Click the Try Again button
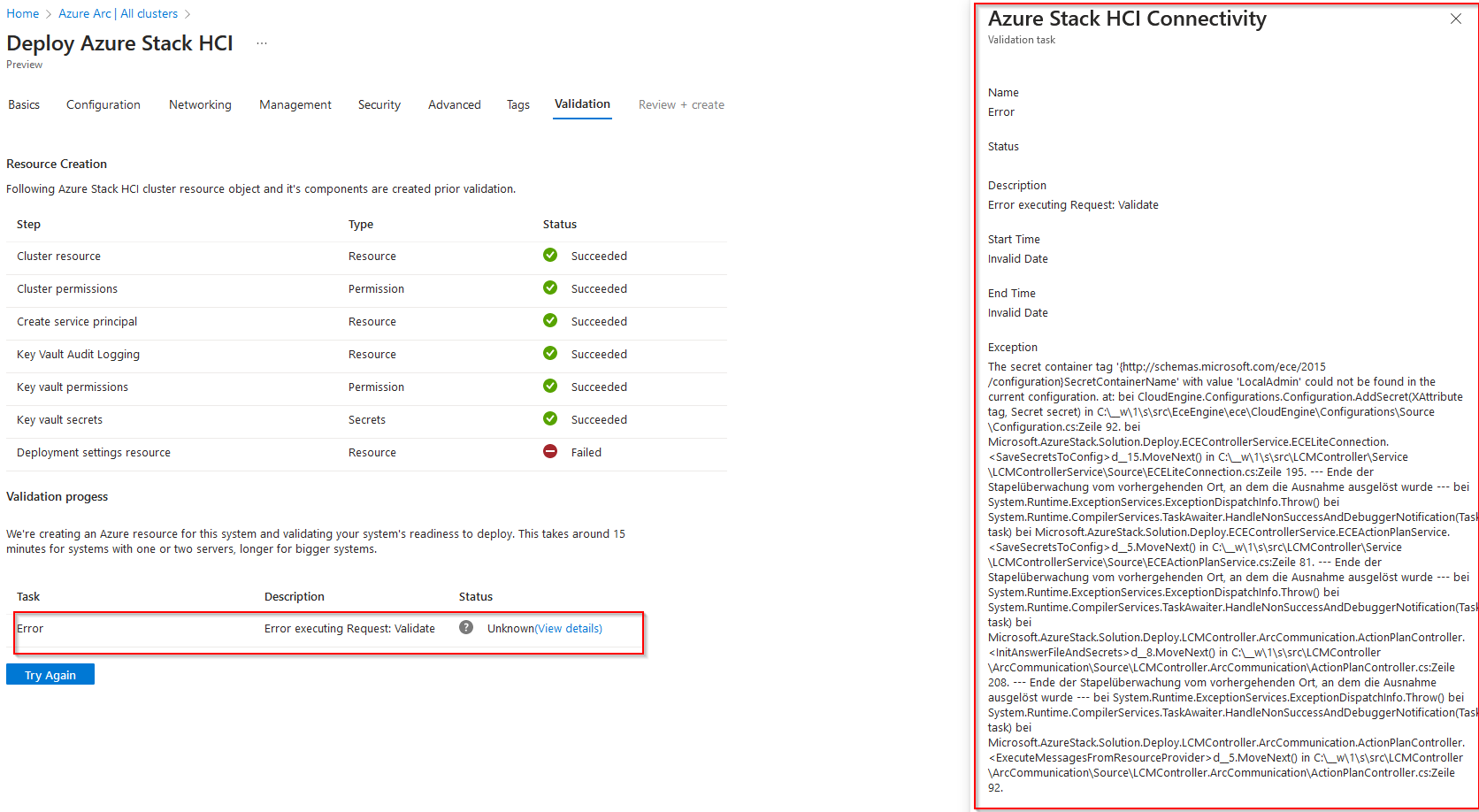The height and width of the screenshot is (812, 1479). pos(50,675)
